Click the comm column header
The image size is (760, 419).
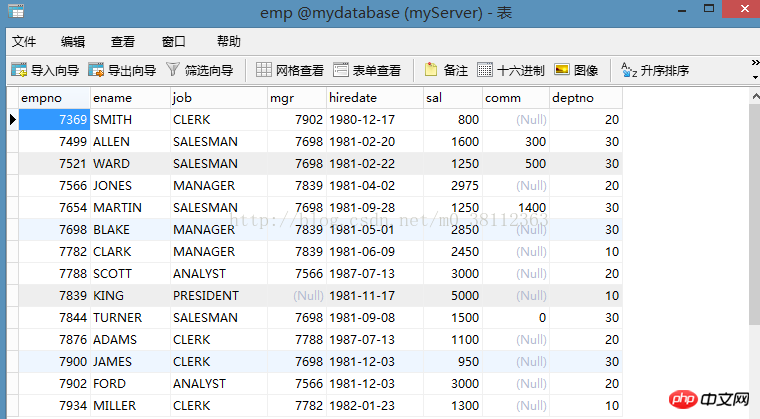tap(516, 98)
